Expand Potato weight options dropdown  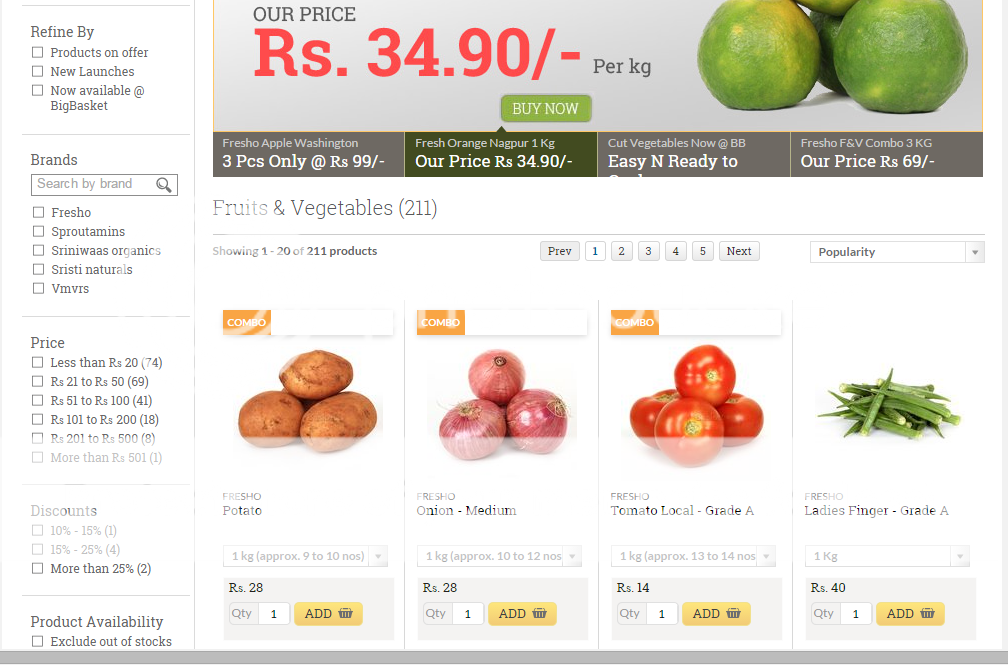pos(305,556)
